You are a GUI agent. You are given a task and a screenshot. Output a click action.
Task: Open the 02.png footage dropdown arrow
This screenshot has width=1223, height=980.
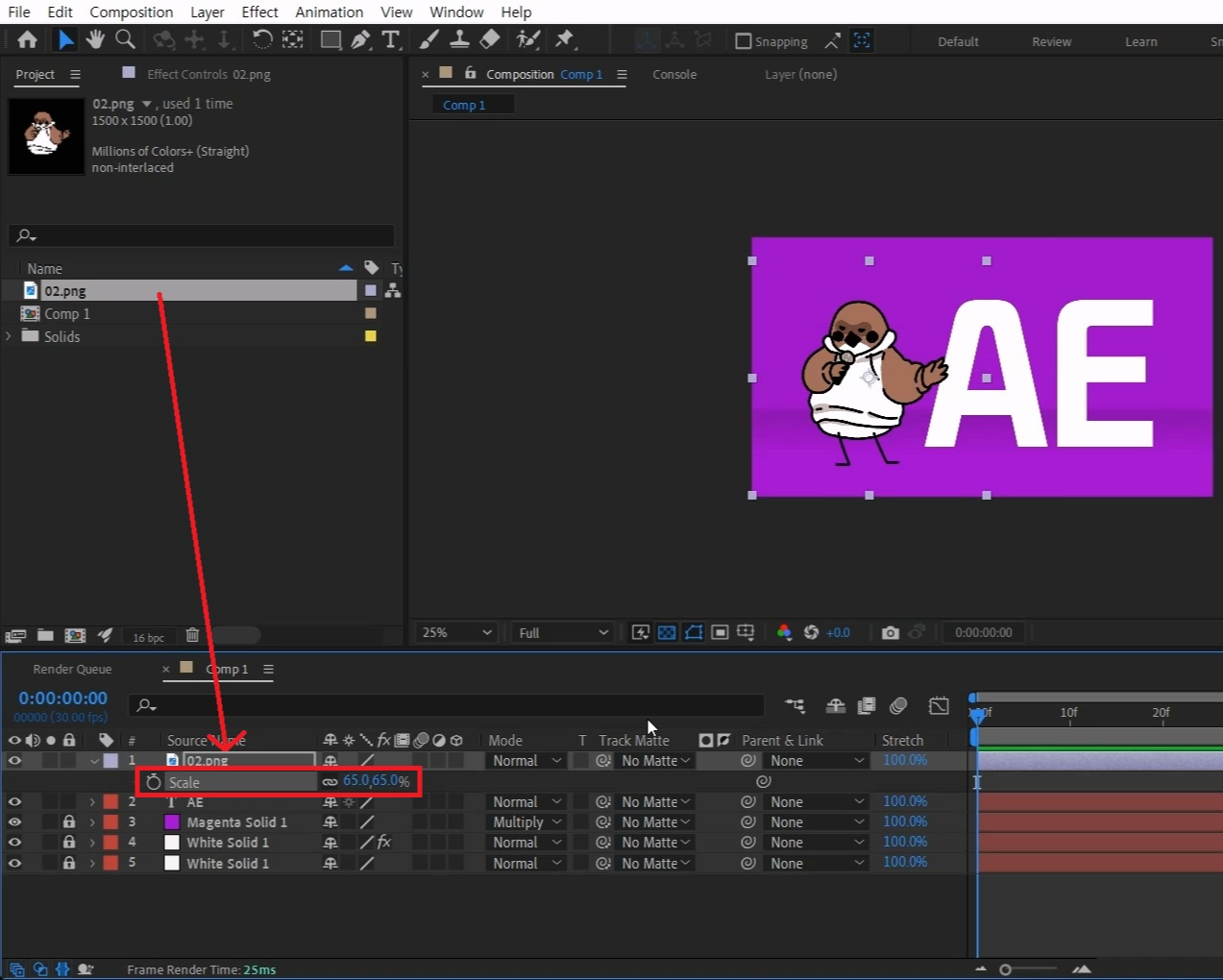point(147,104)
